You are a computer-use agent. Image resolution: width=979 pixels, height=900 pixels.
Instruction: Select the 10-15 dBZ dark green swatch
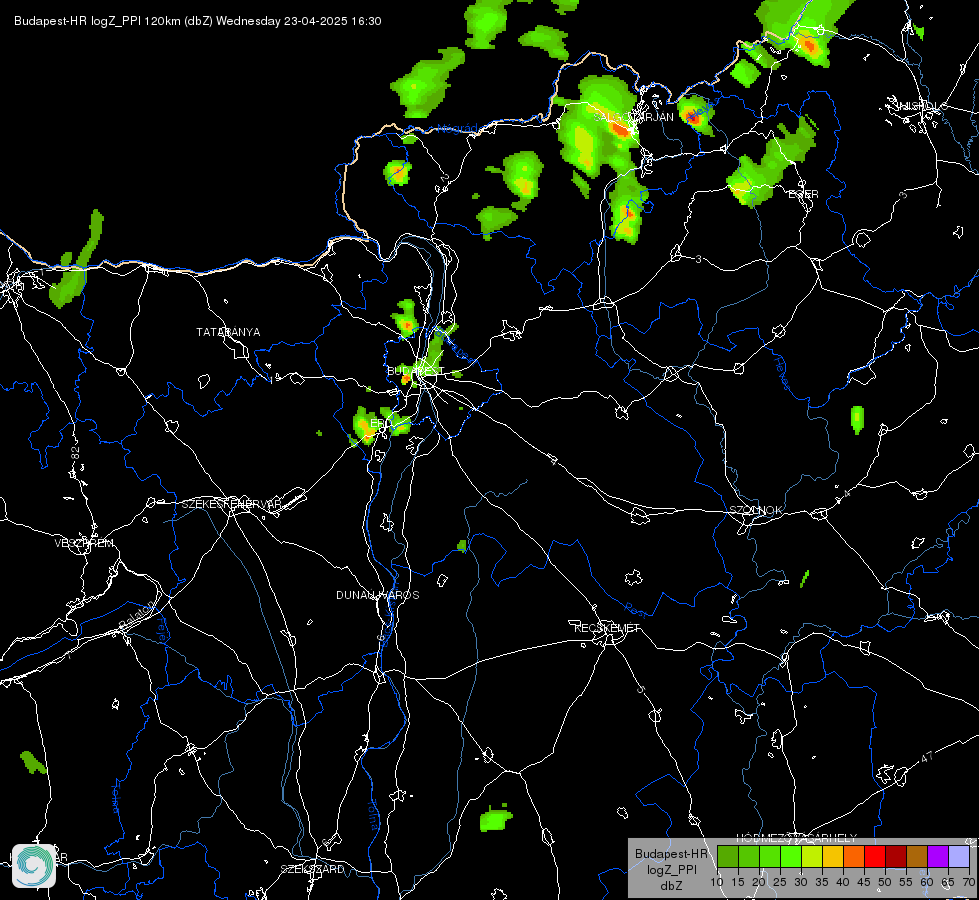(x=728, y=856)
